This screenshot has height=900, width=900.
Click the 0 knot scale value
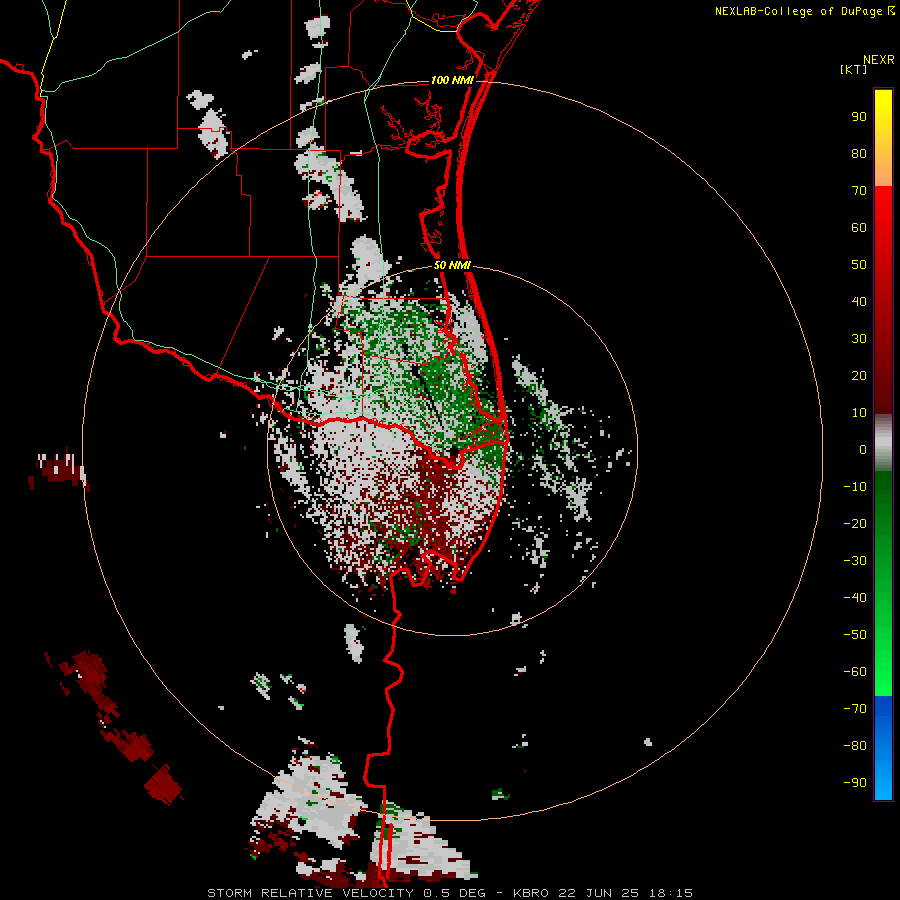[863, 450]
